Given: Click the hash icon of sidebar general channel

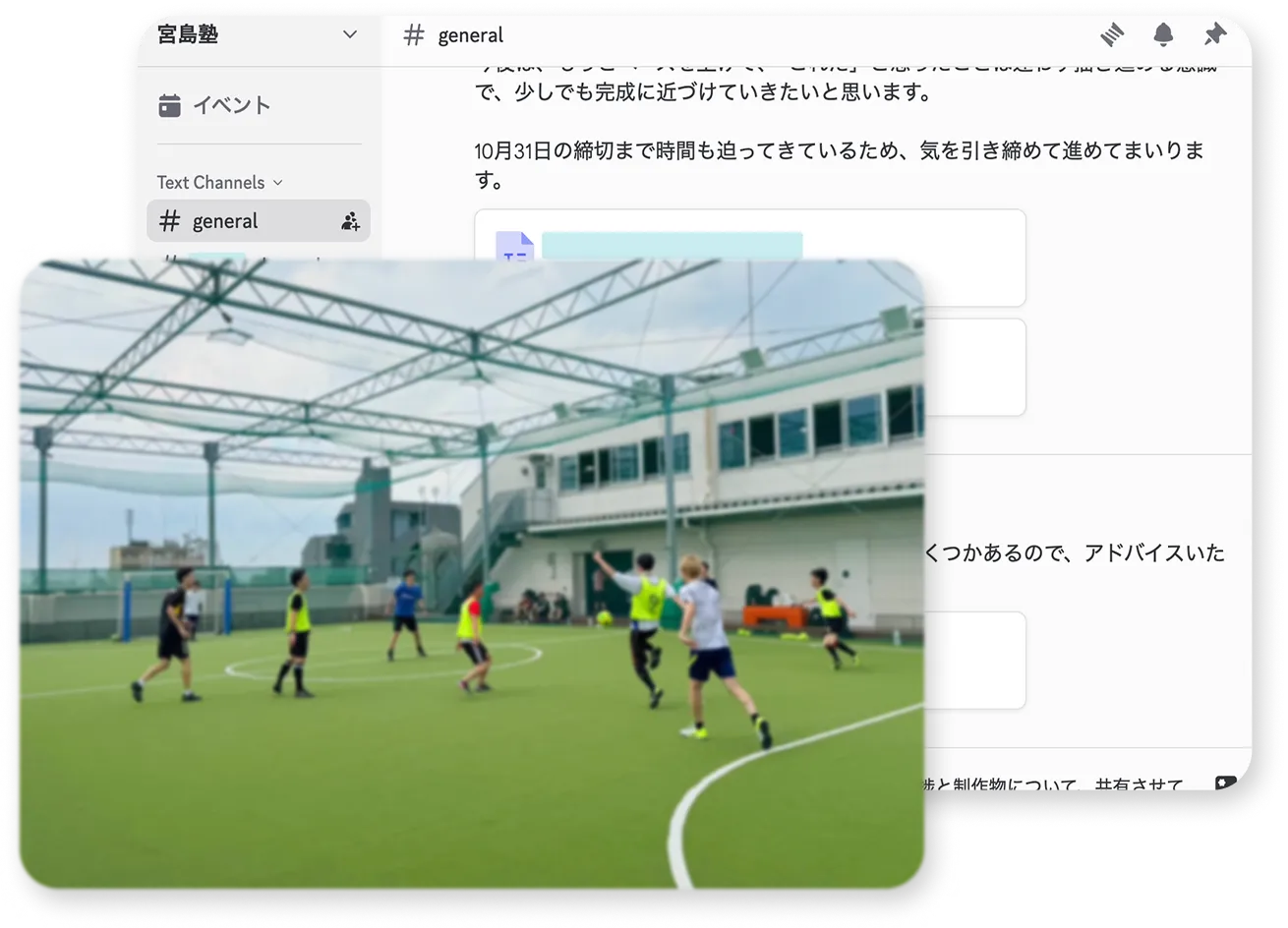Looking at the screenshot, I should [x=170, y=221].
